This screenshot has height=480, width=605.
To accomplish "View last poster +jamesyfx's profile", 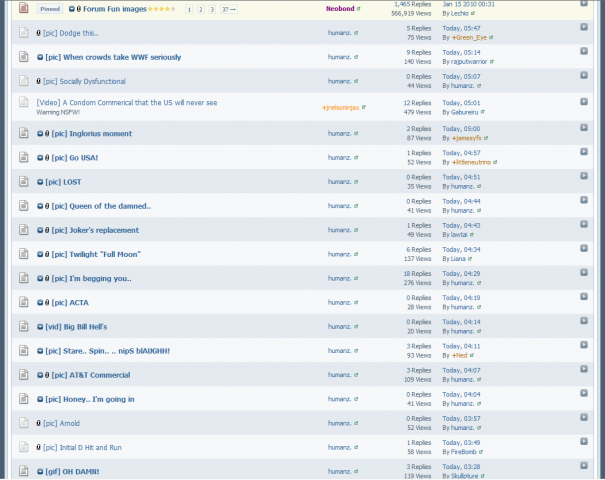I will point(466,138).
